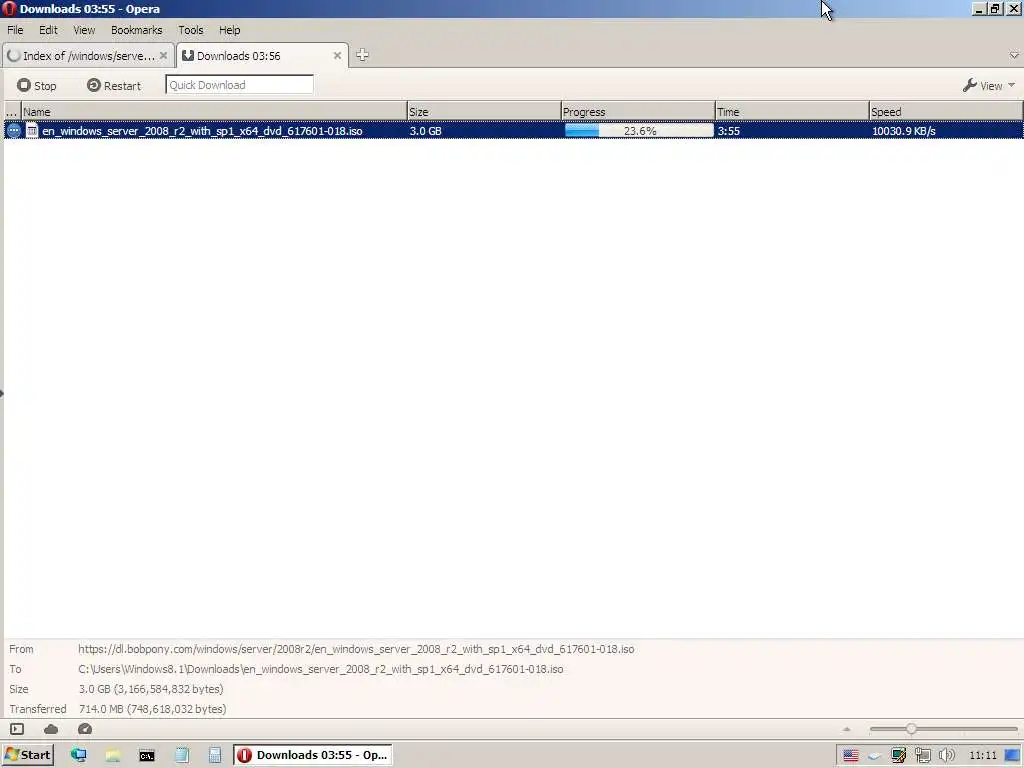Click the network tray icon
The height and width of the screenshot is (768, 1024).
pyautogui.click(x=923, y=756)
